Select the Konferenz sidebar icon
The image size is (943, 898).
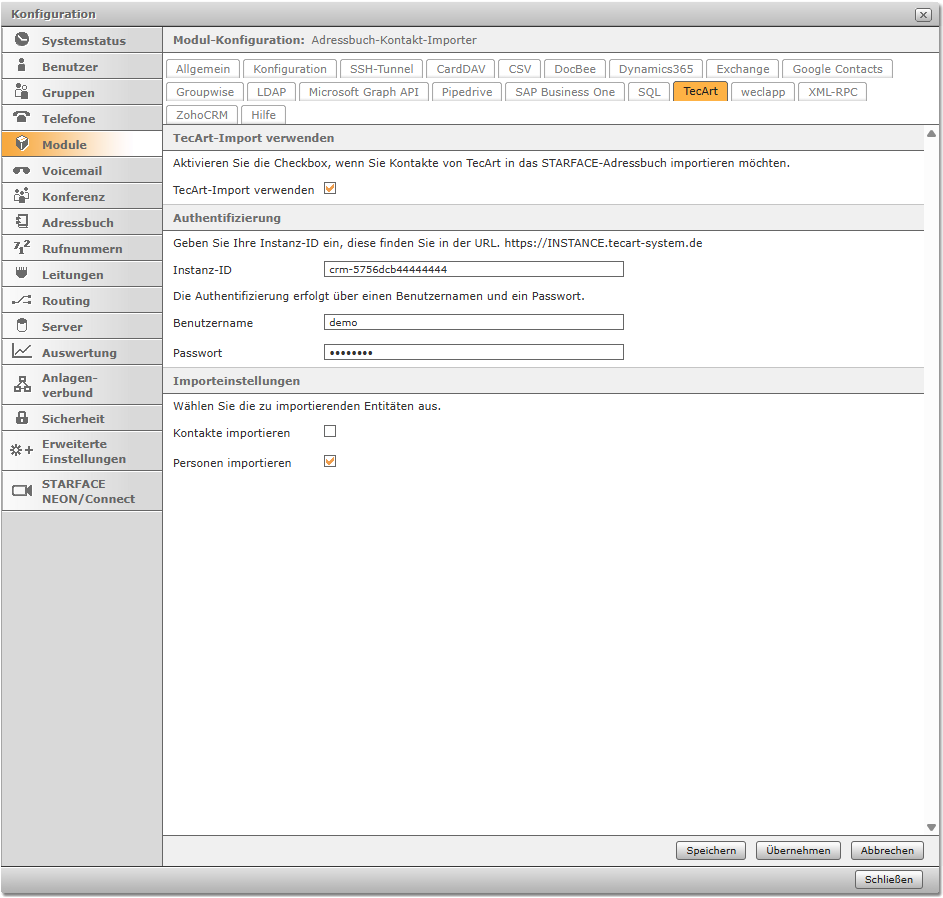[x=22, y=196]
